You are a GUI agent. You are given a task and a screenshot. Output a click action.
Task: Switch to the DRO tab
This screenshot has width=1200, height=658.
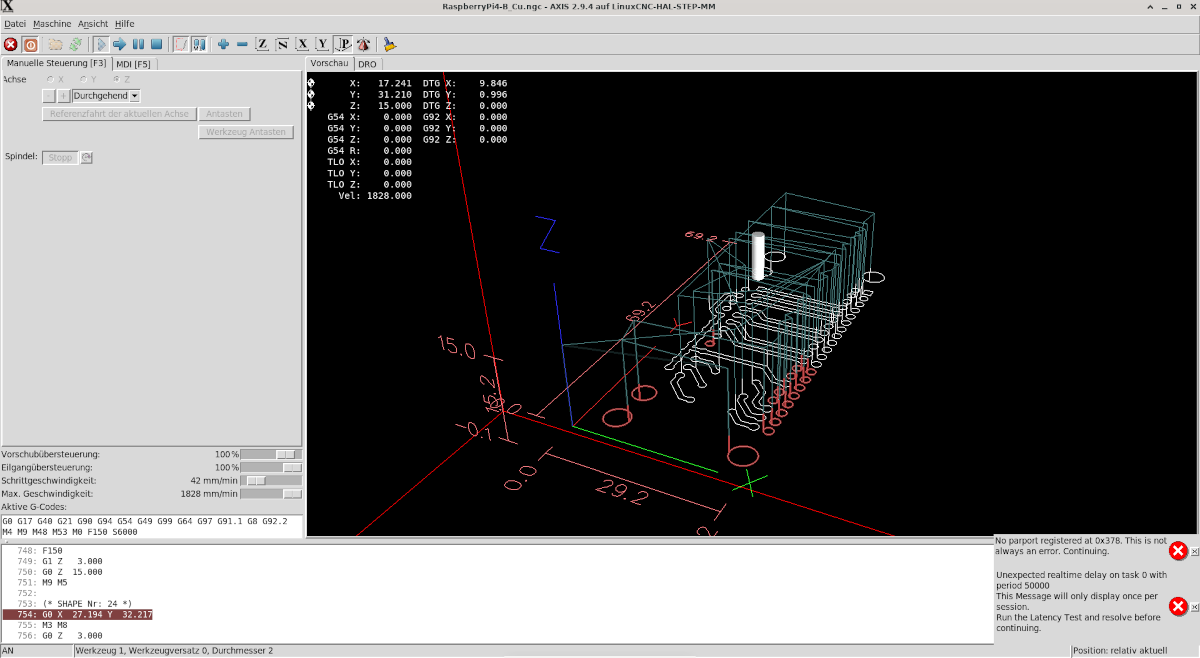tap(367, 63)
